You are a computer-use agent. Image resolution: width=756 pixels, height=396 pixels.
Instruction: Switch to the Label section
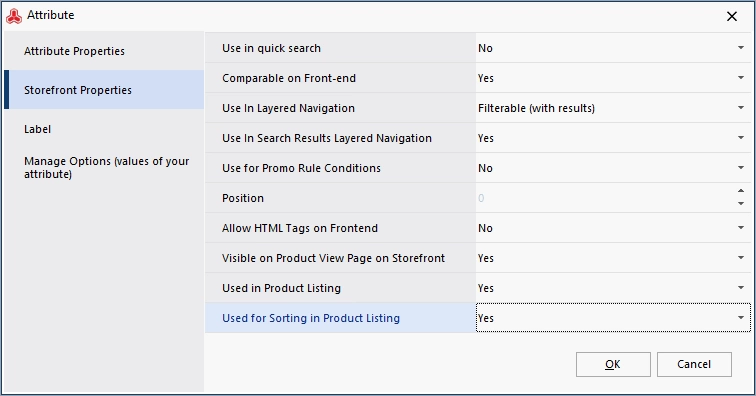[104, 129]
